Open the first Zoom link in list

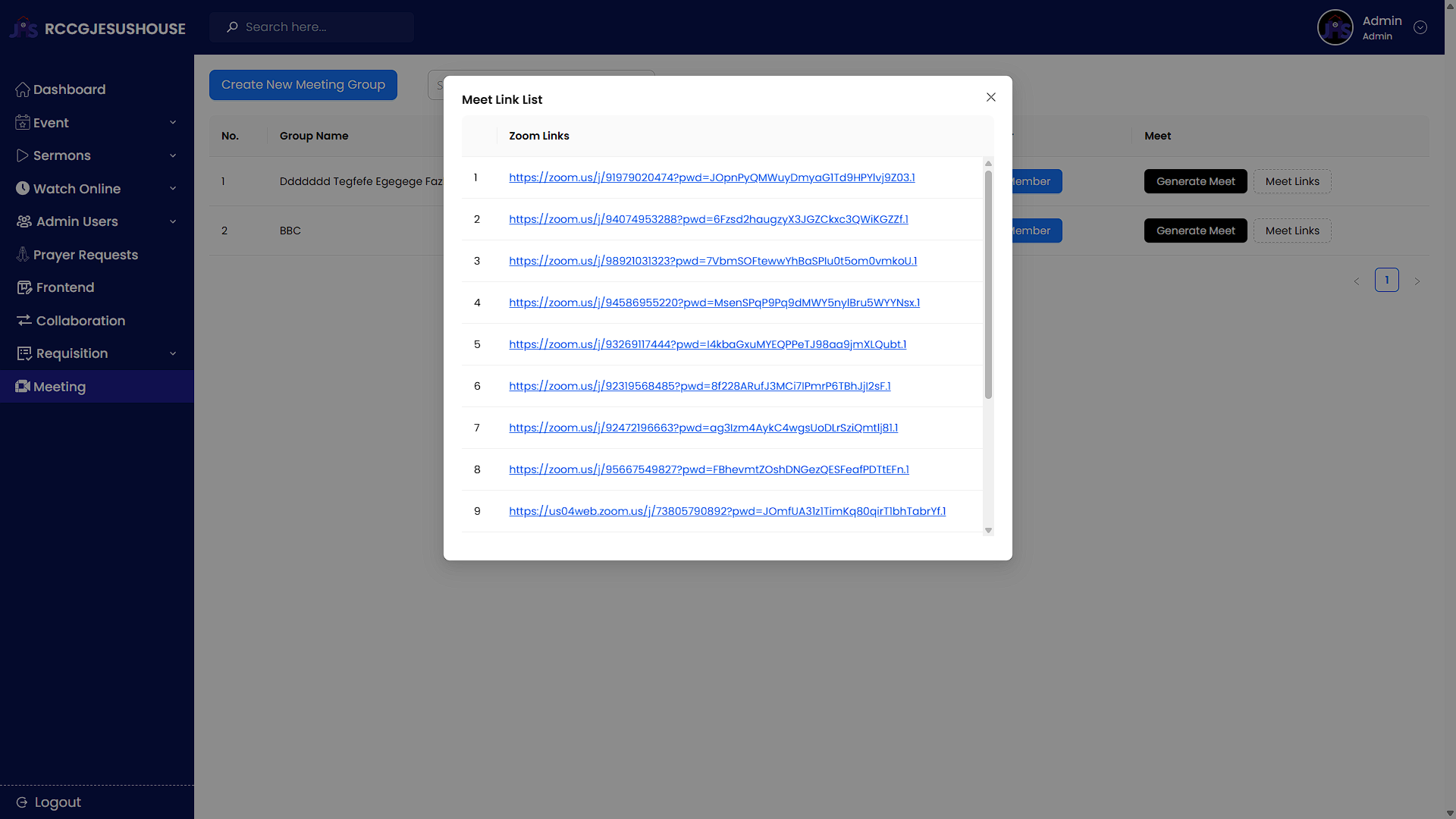[x=711, y=177]
